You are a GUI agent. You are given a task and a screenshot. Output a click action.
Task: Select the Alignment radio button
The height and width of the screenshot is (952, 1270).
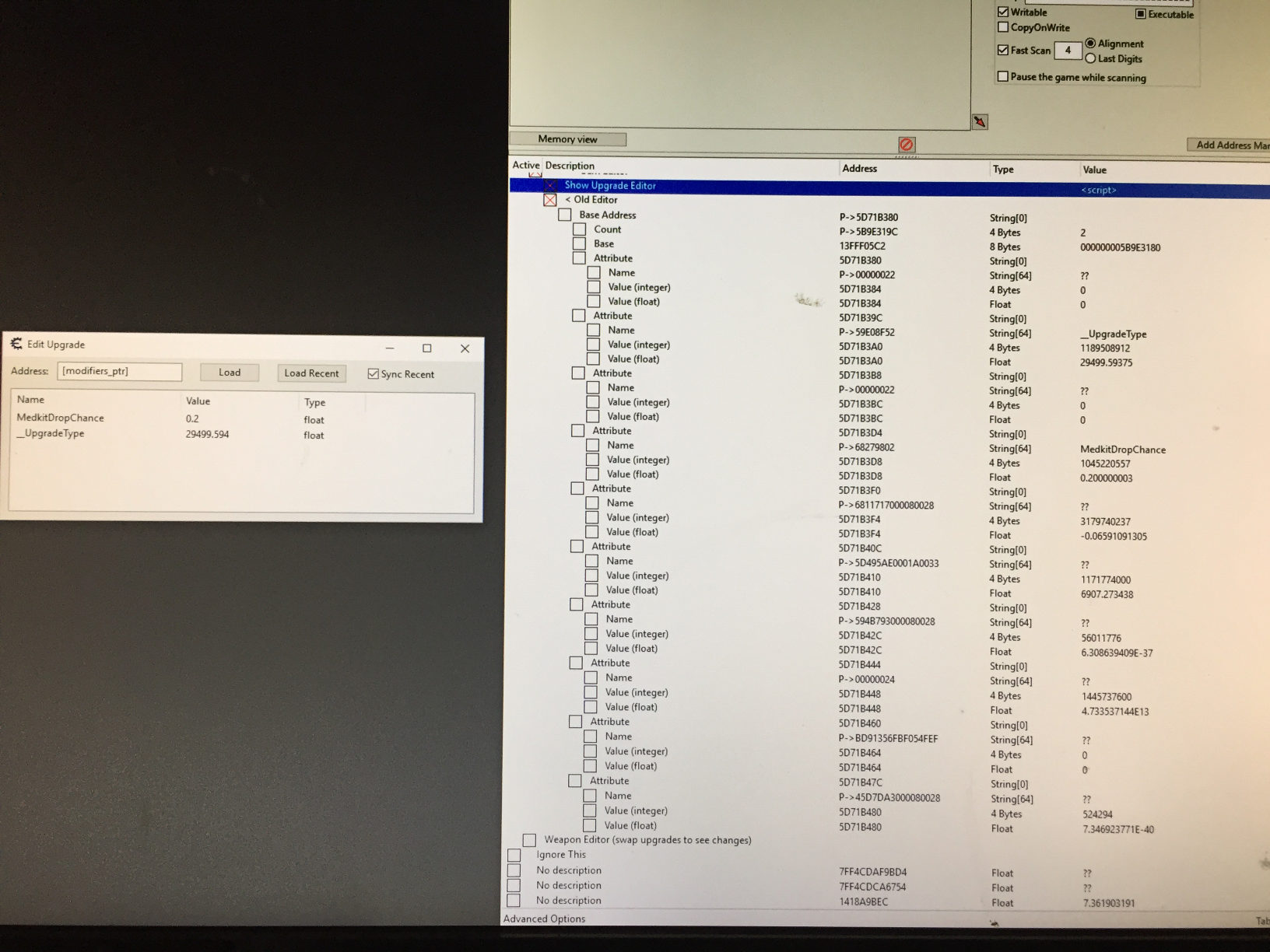(x=1090, y=43)
